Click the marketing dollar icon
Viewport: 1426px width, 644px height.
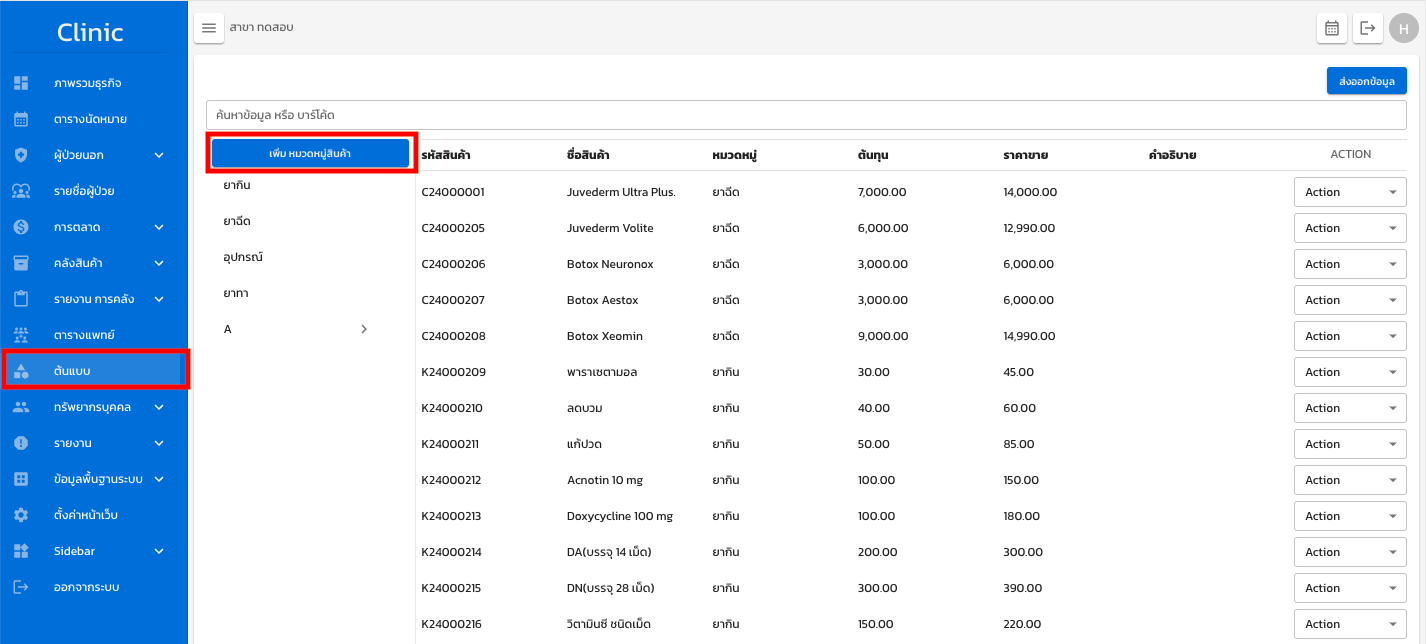pyautogui.click(x=21, y=227)
